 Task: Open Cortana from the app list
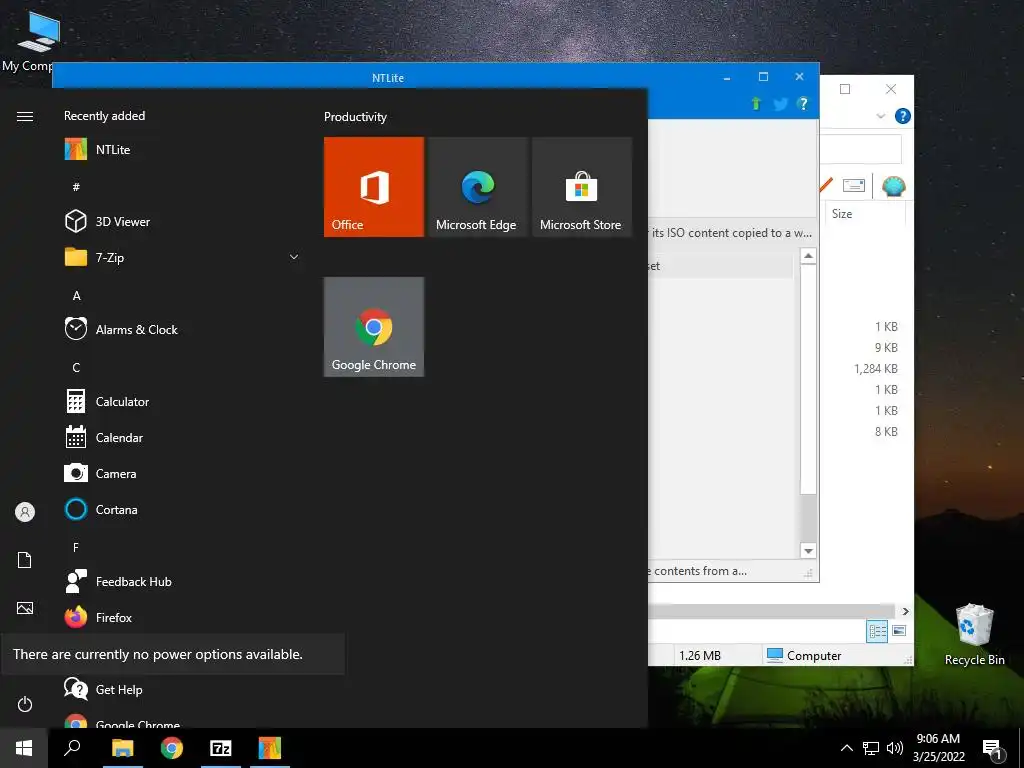(x=183, y=509)
